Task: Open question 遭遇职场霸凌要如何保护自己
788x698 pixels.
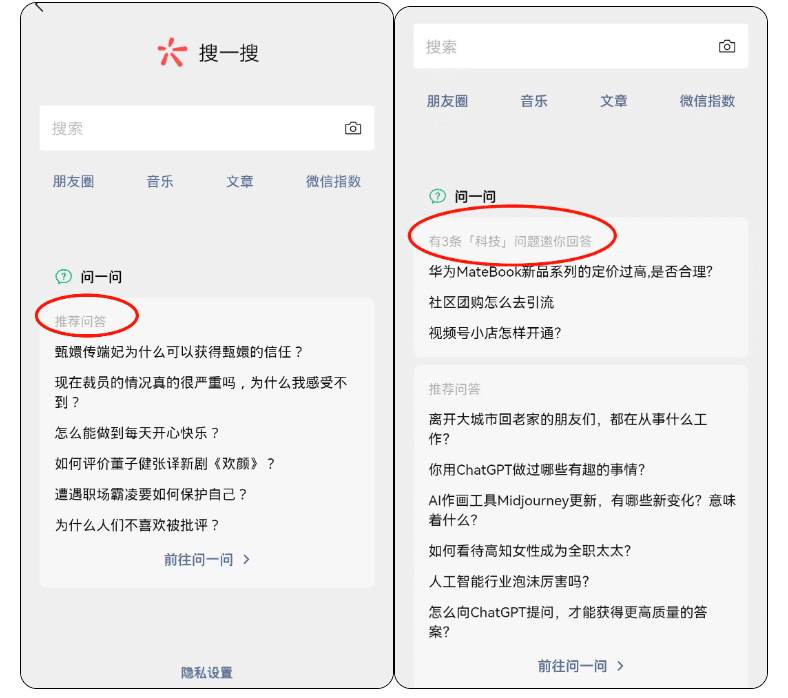Action: (x=151, y=494)
